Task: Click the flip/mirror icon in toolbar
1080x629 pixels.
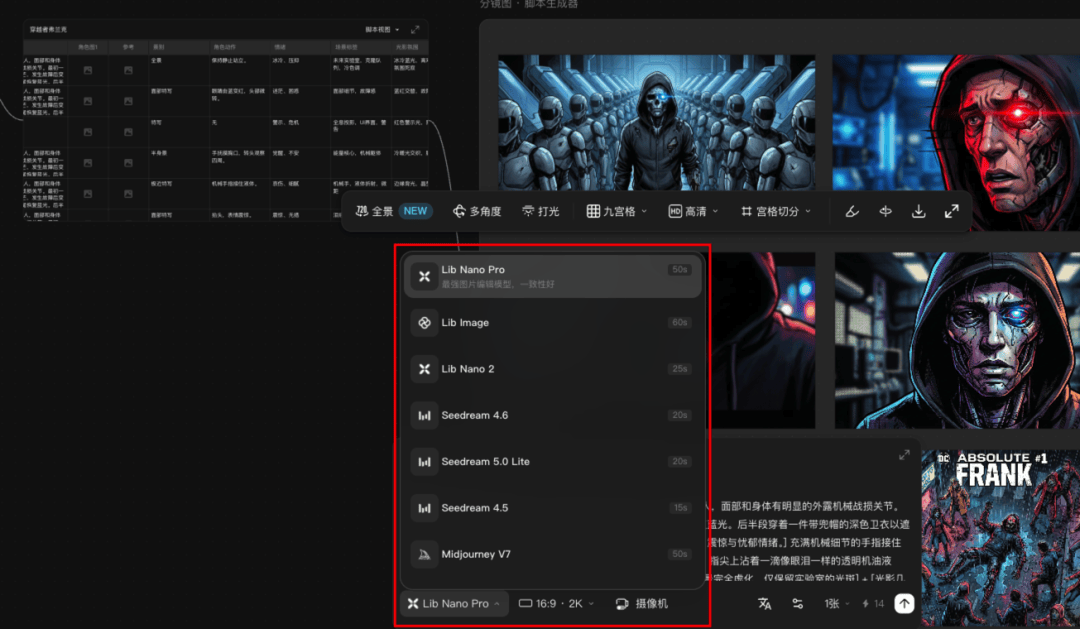Action: click(x=885, y=212)
